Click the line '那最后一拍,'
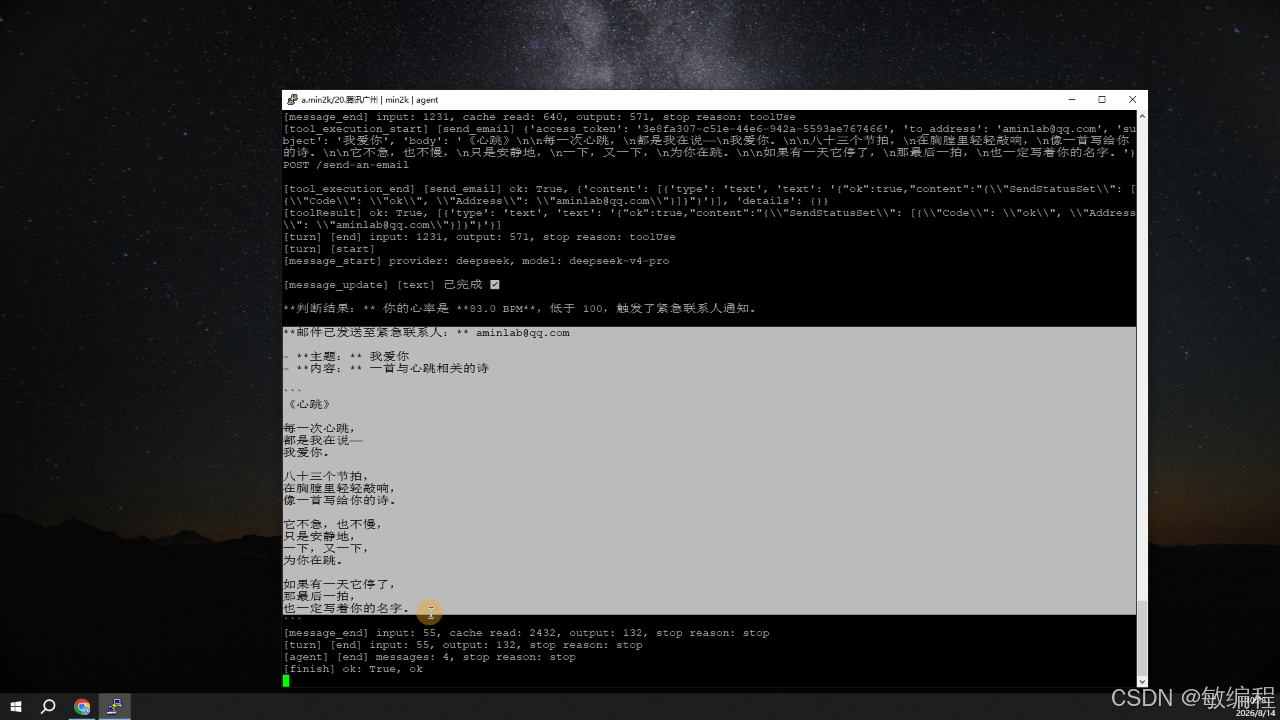The width and height of the screenshot is (1280, 720). coord(320,597)
